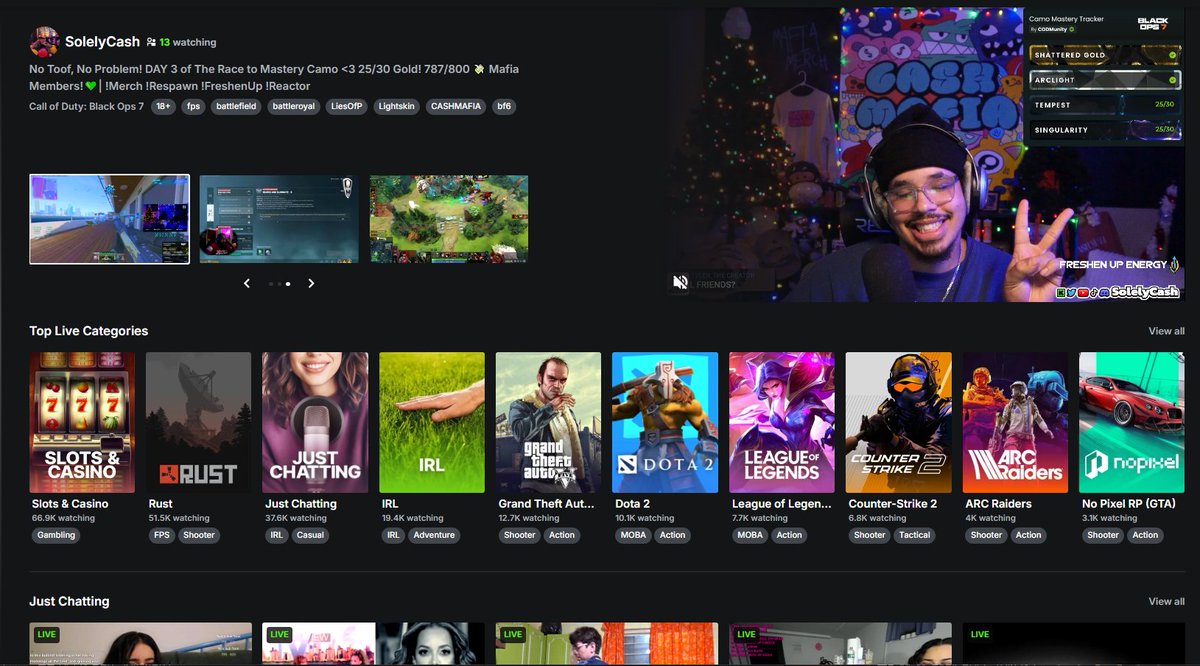Select the first featured stream thumbnail
1200x666 pixels.
tap(109, 219)
